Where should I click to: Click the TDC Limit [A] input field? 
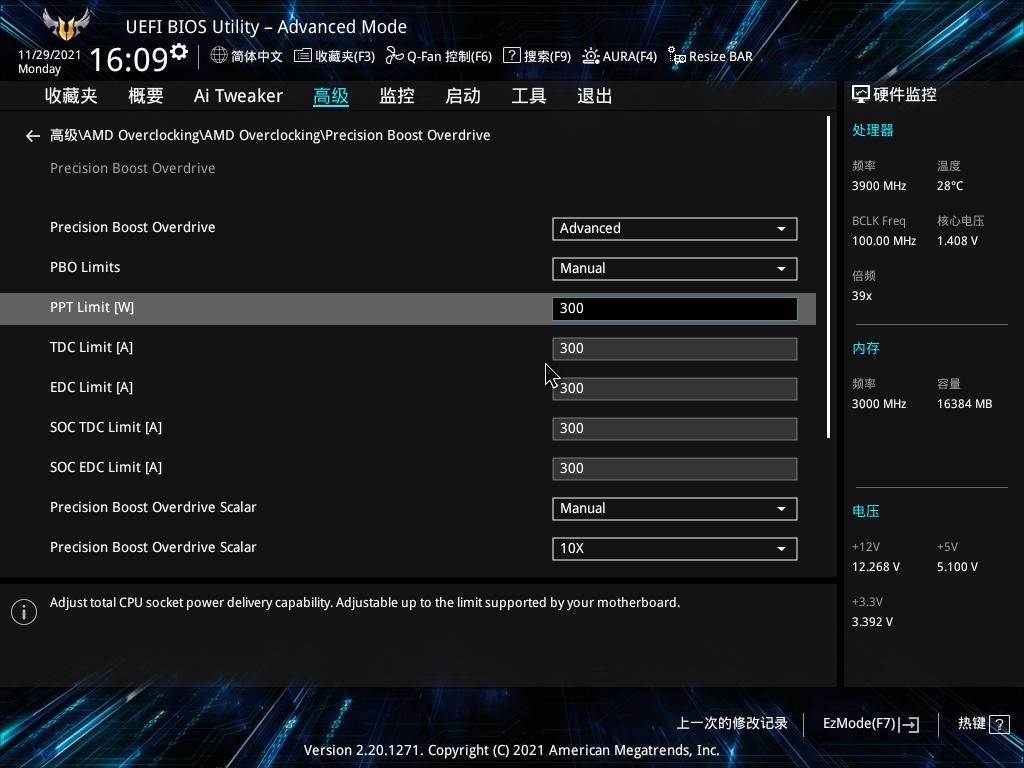(x=675, y=349)
